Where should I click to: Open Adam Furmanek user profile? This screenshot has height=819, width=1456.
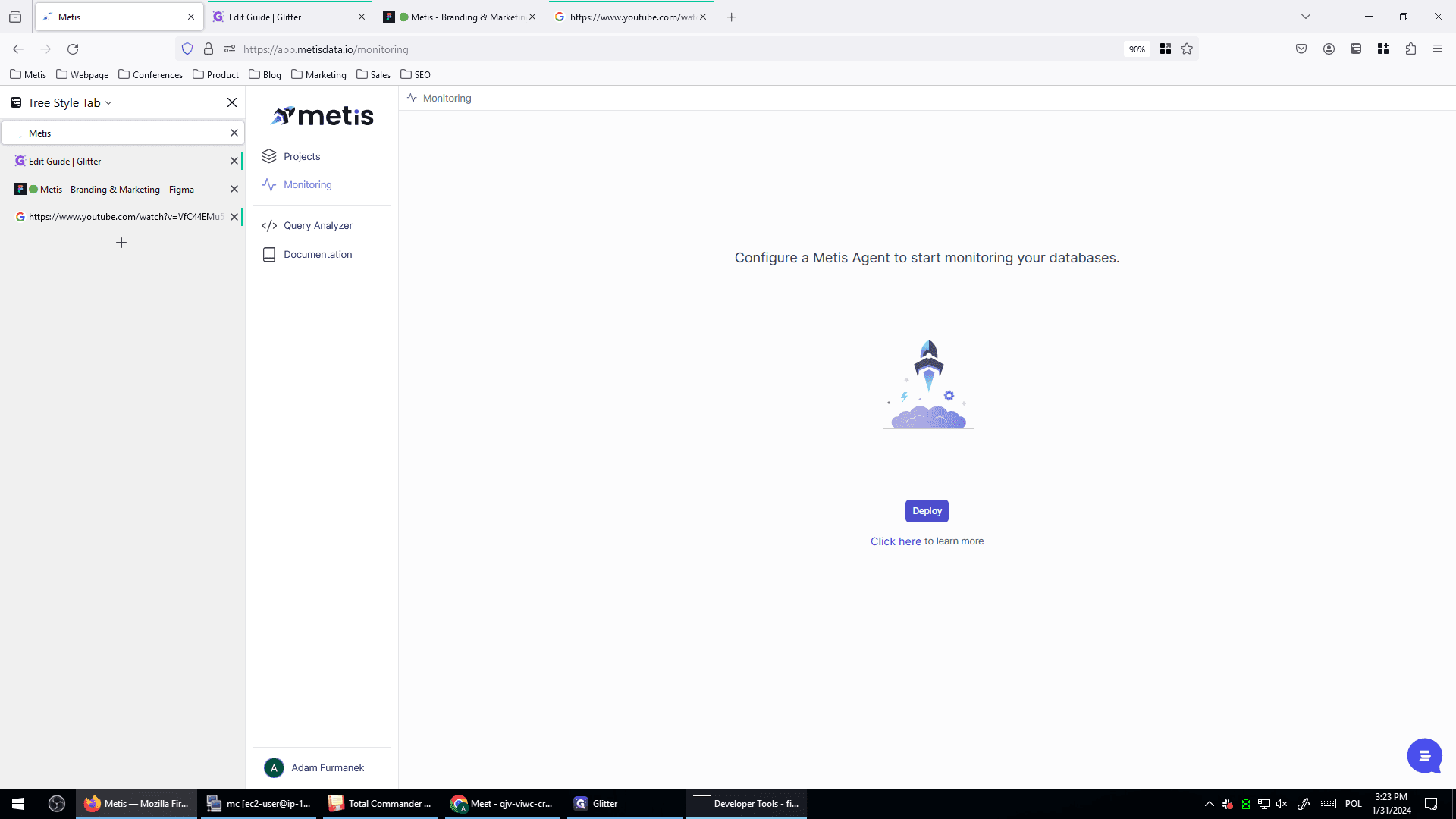click(314, 767)
